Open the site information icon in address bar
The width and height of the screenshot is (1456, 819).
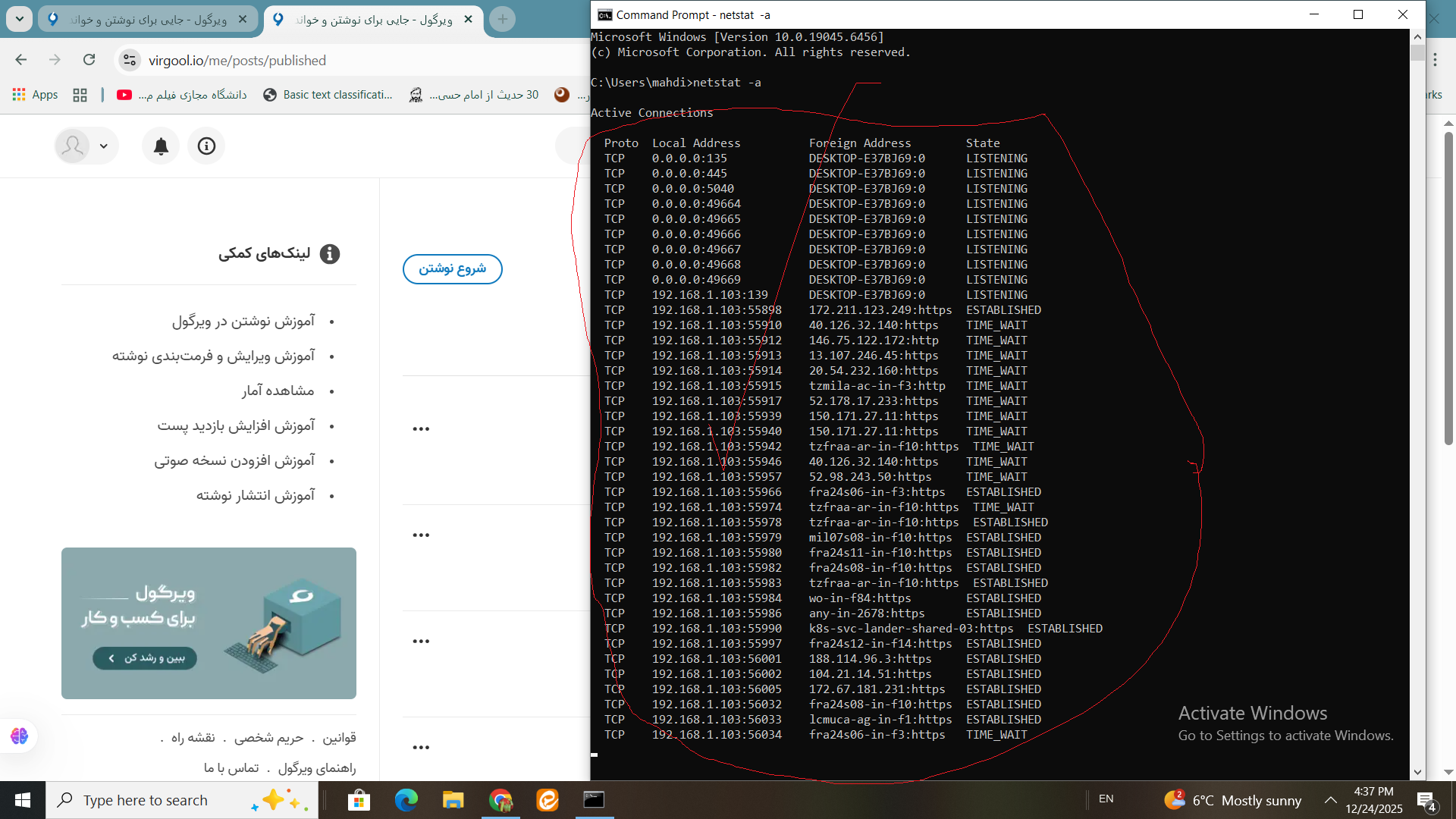(x=130, y=60)
